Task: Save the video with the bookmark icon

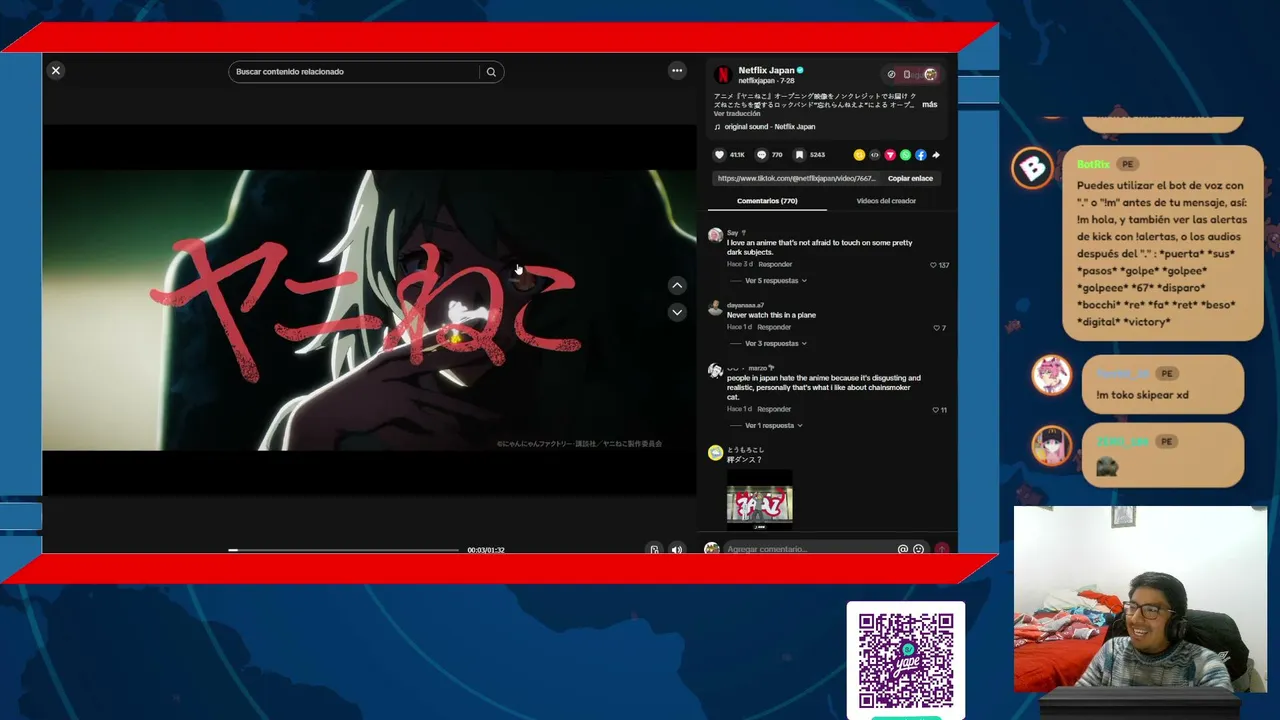Action: click(799, 155)
